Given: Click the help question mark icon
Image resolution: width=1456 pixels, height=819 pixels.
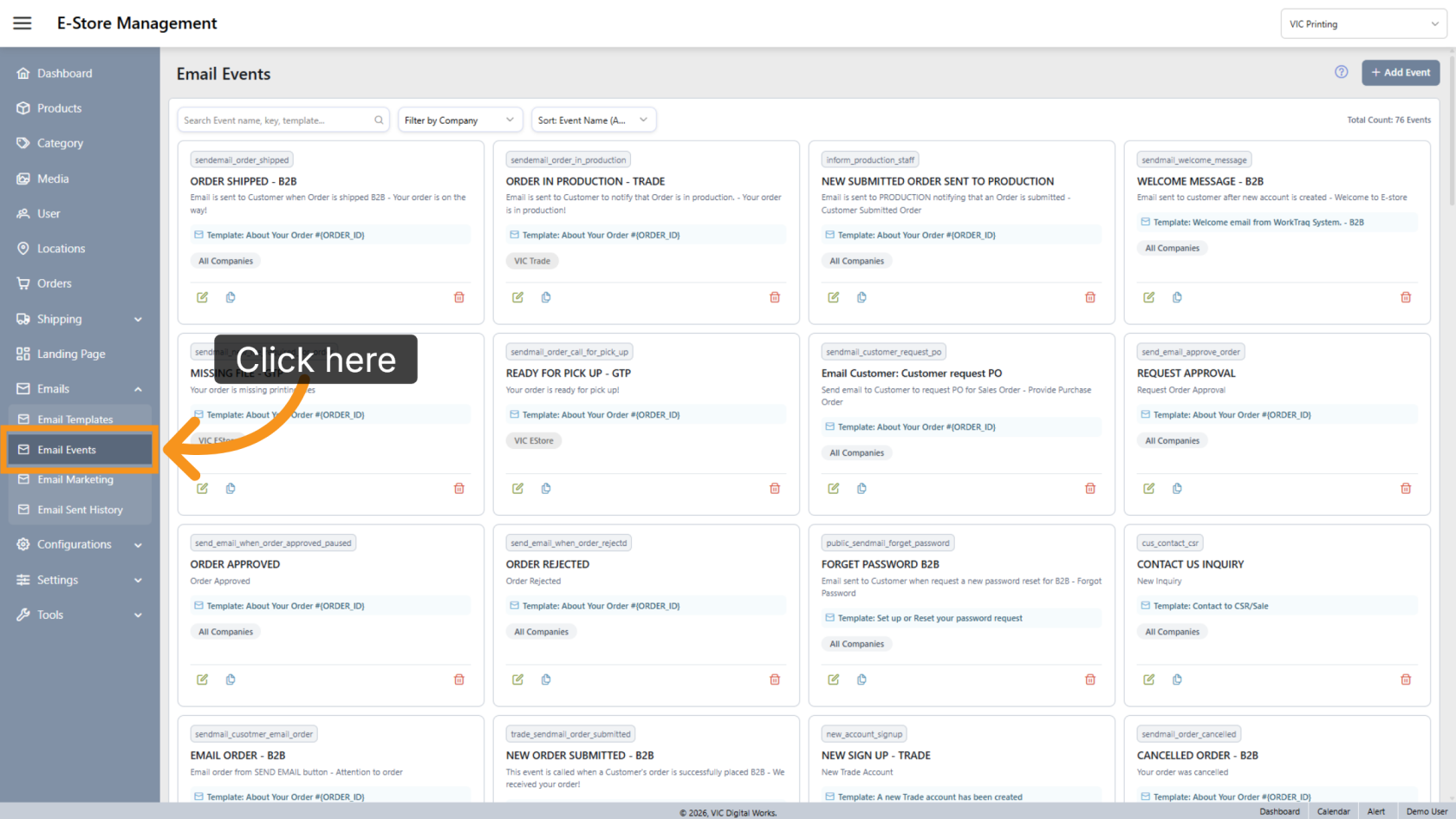Looking at the screenshot, I should click(1341, 72).
